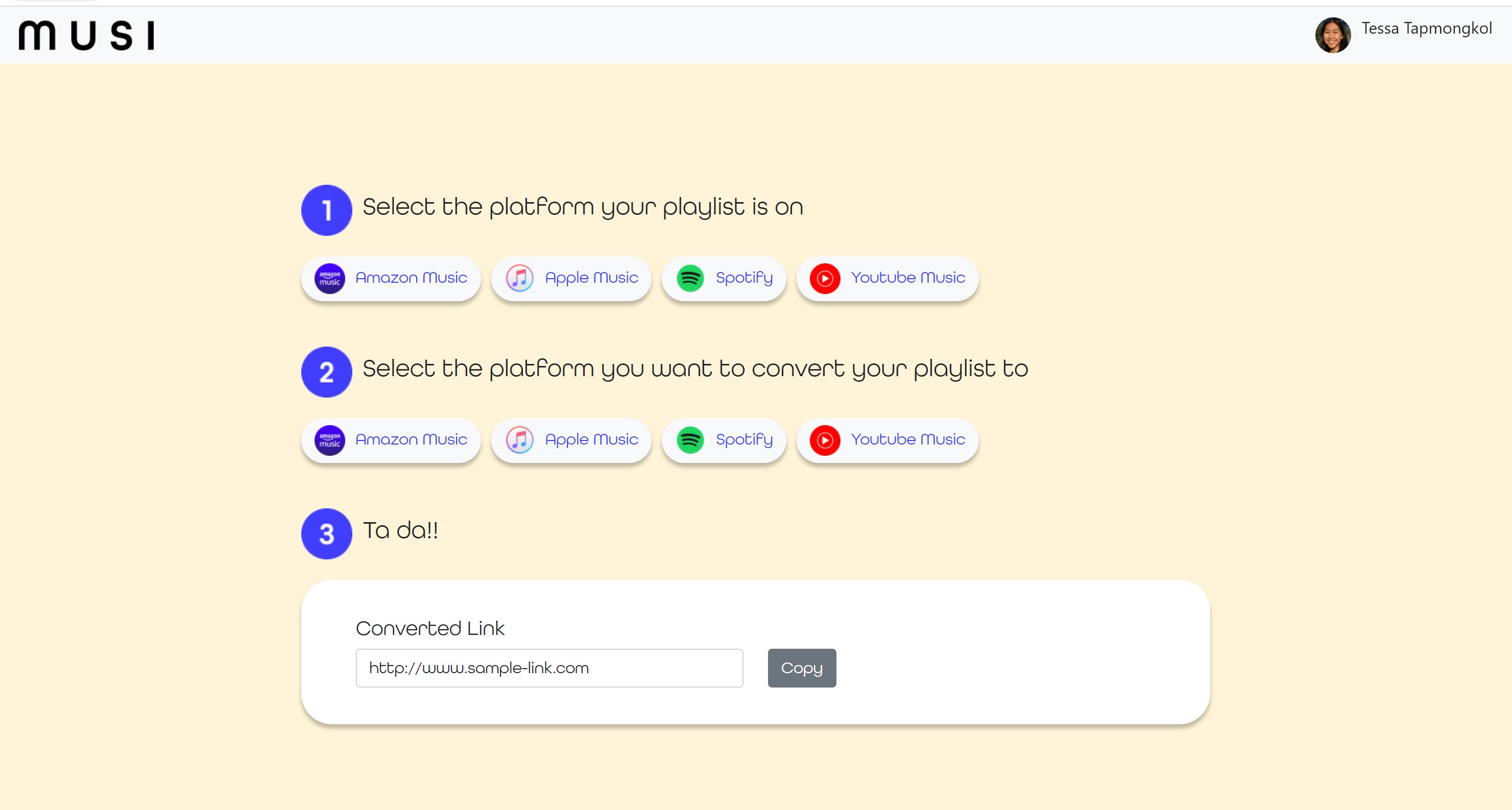1512x810 pixels.
Task: Click the Converted Link text field
Action: coord(549,668)
